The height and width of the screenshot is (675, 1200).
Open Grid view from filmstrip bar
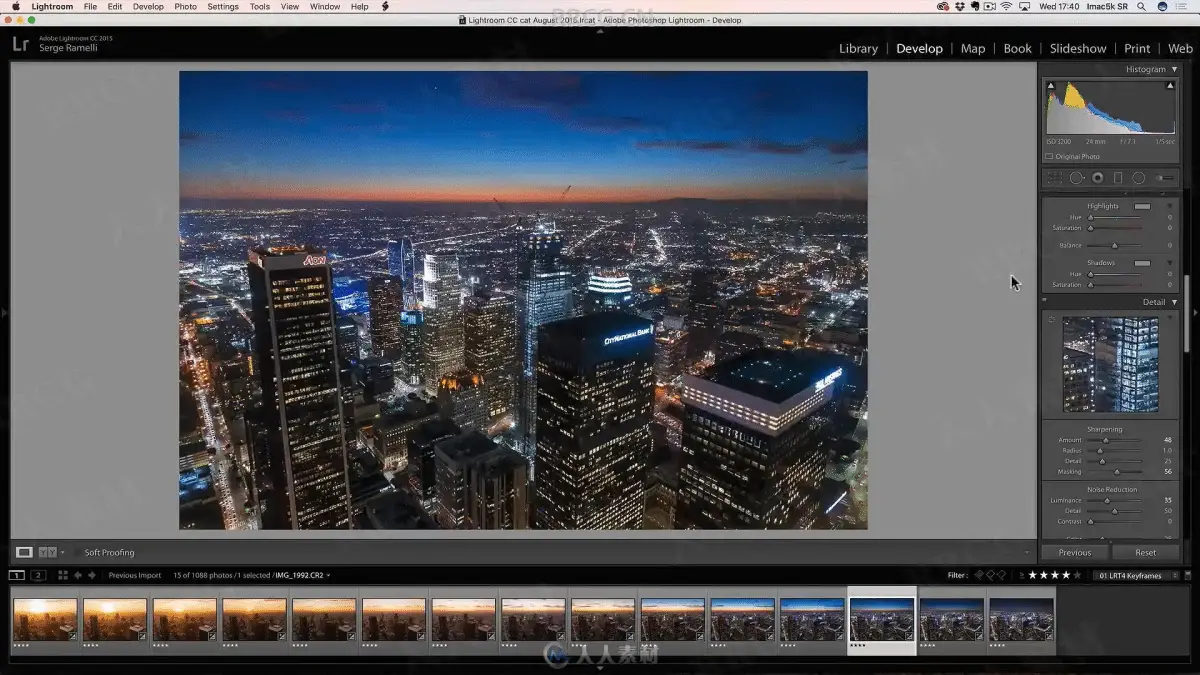coord(62,575)
